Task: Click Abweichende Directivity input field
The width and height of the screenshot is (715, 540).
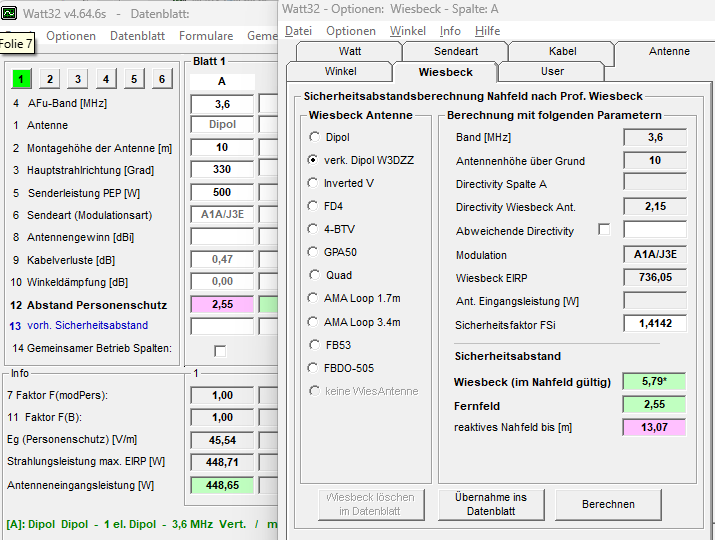Action: pyautogui.click(x=655, y=229)
